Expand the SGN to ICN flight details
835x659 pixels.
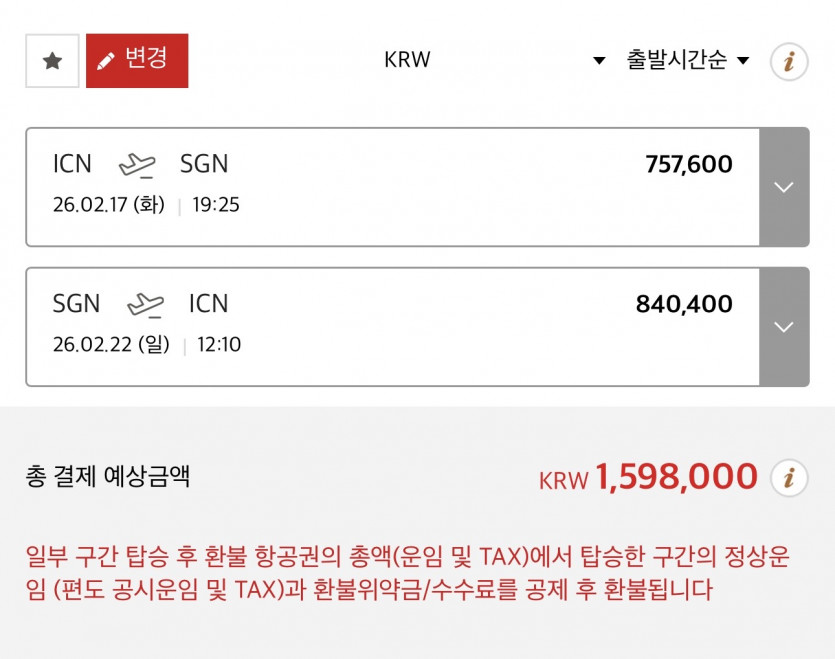point(784,327)
